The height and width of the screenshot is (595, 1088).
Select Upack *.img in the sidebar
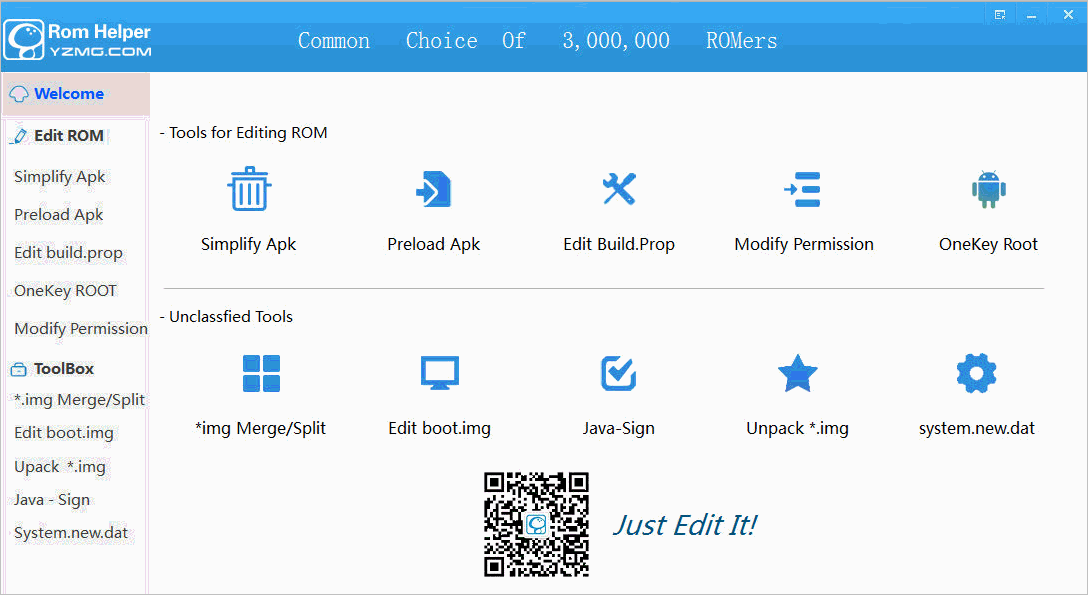(60, 467)
